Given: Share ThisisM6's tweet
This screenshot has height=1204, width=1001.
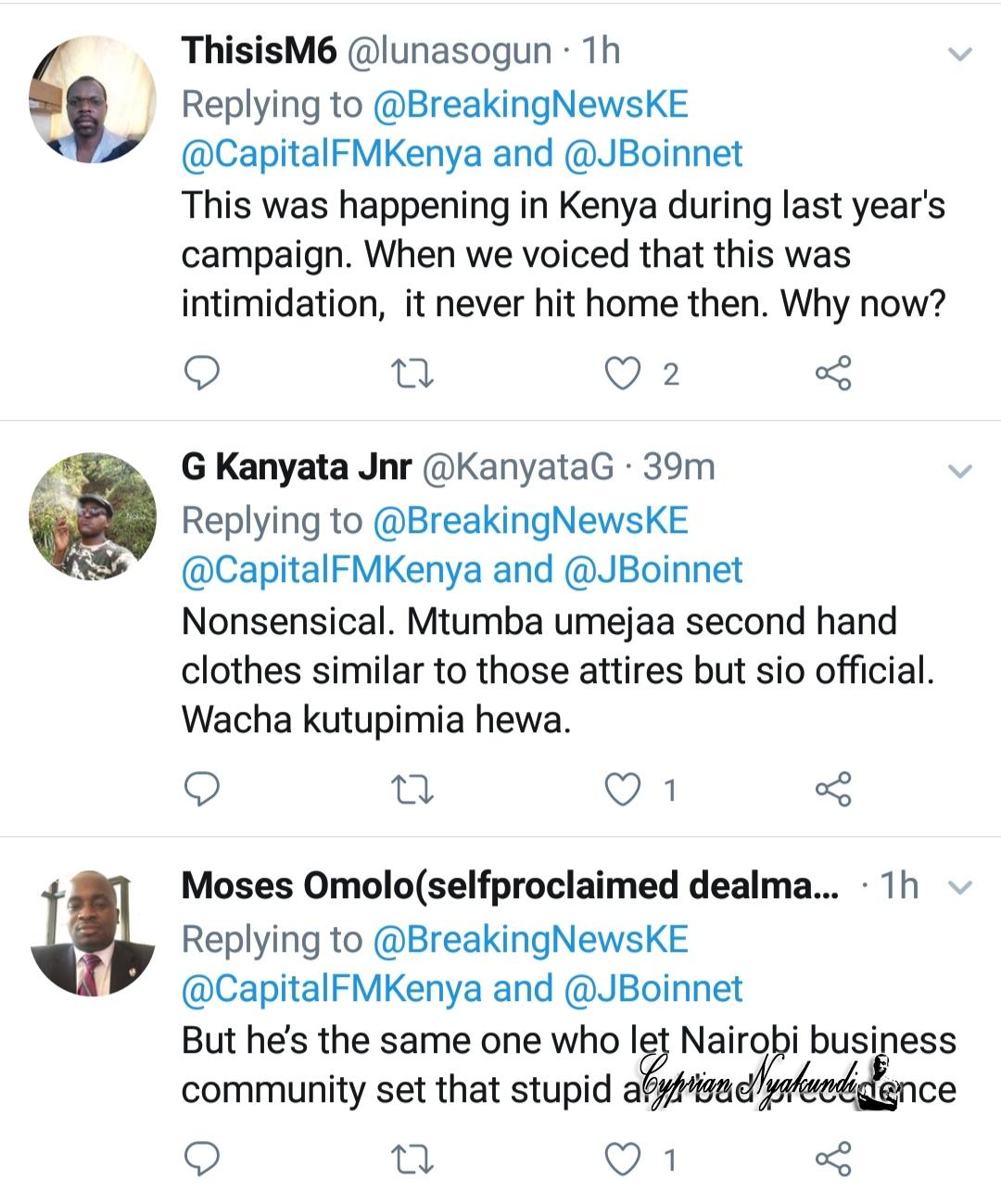Looking at the screenshot, I should click(x=832, y=373).
